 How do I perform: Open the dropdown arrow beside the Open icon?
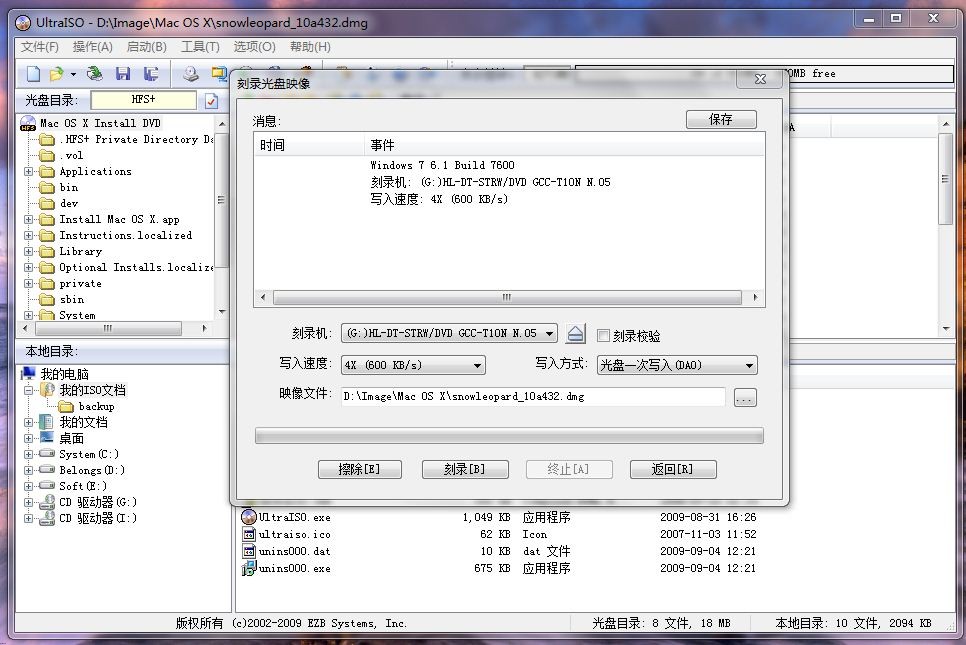tap(73, 75)
